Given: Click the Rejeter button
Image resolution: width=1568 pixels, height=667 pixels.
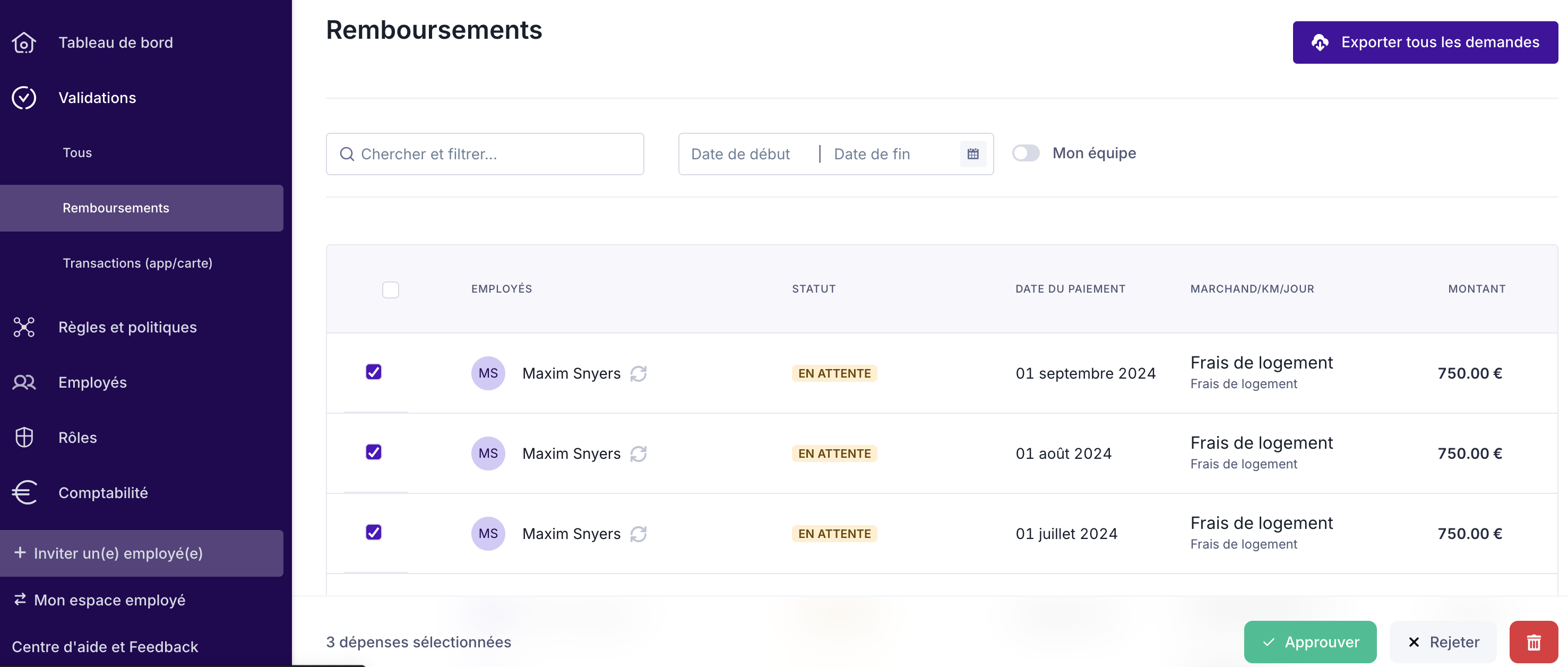Looking at the screenshot, I should click(x=1443, y=642).
